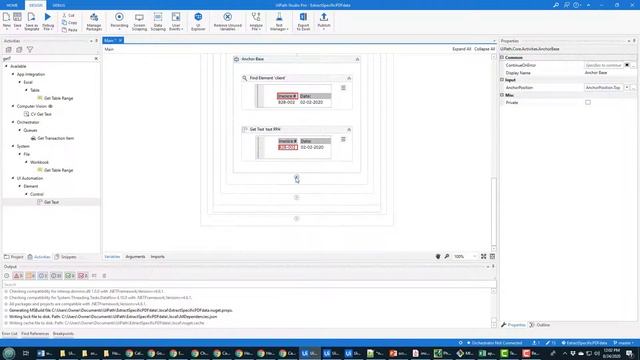The image size is (640, 360).
Task: Collapse the UI Automation tree node
Action: tap(13, 178)
